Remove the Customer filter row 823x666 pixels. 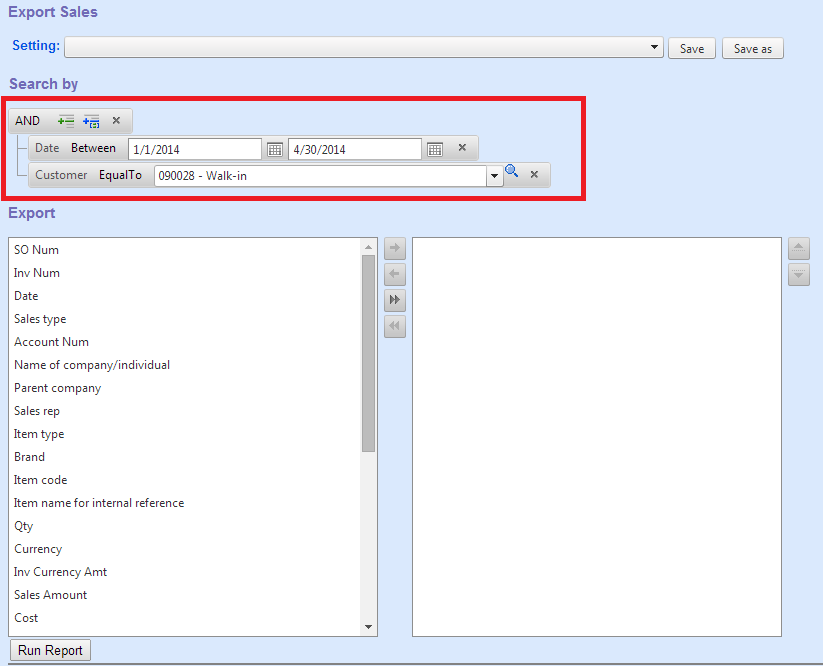[534, 174]
